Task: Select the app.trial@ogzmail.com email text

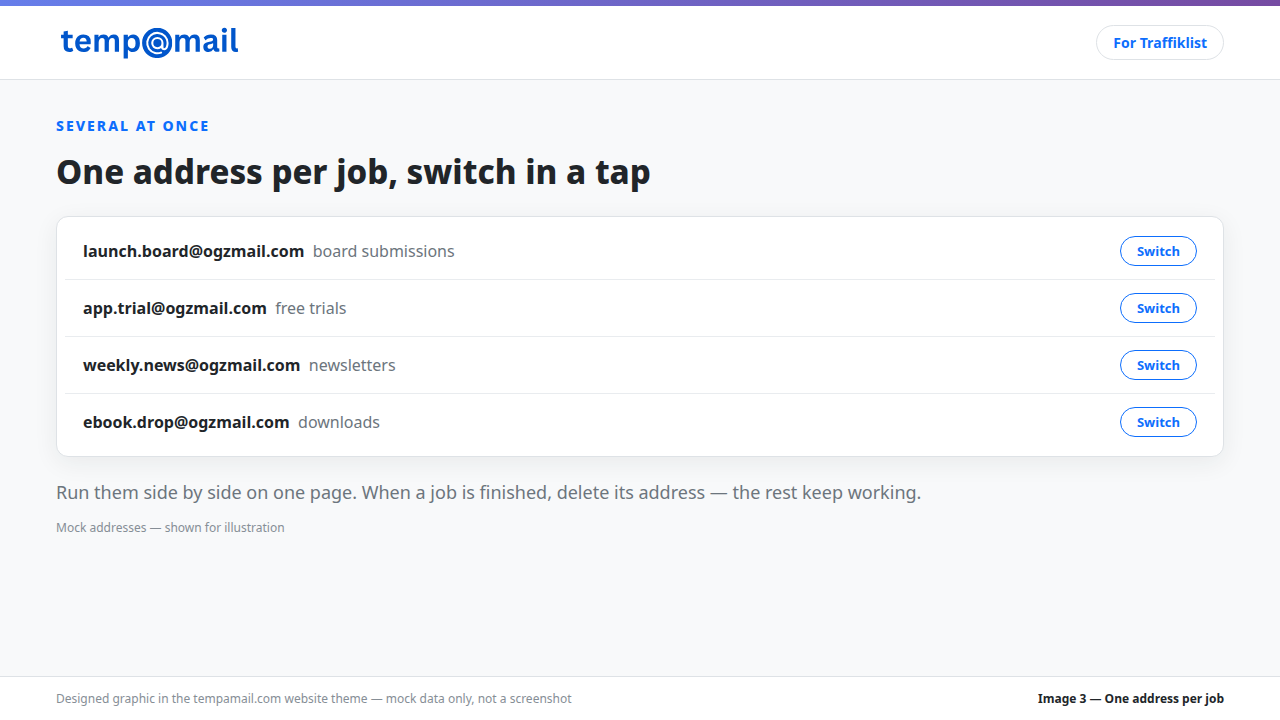Action: 175,308
